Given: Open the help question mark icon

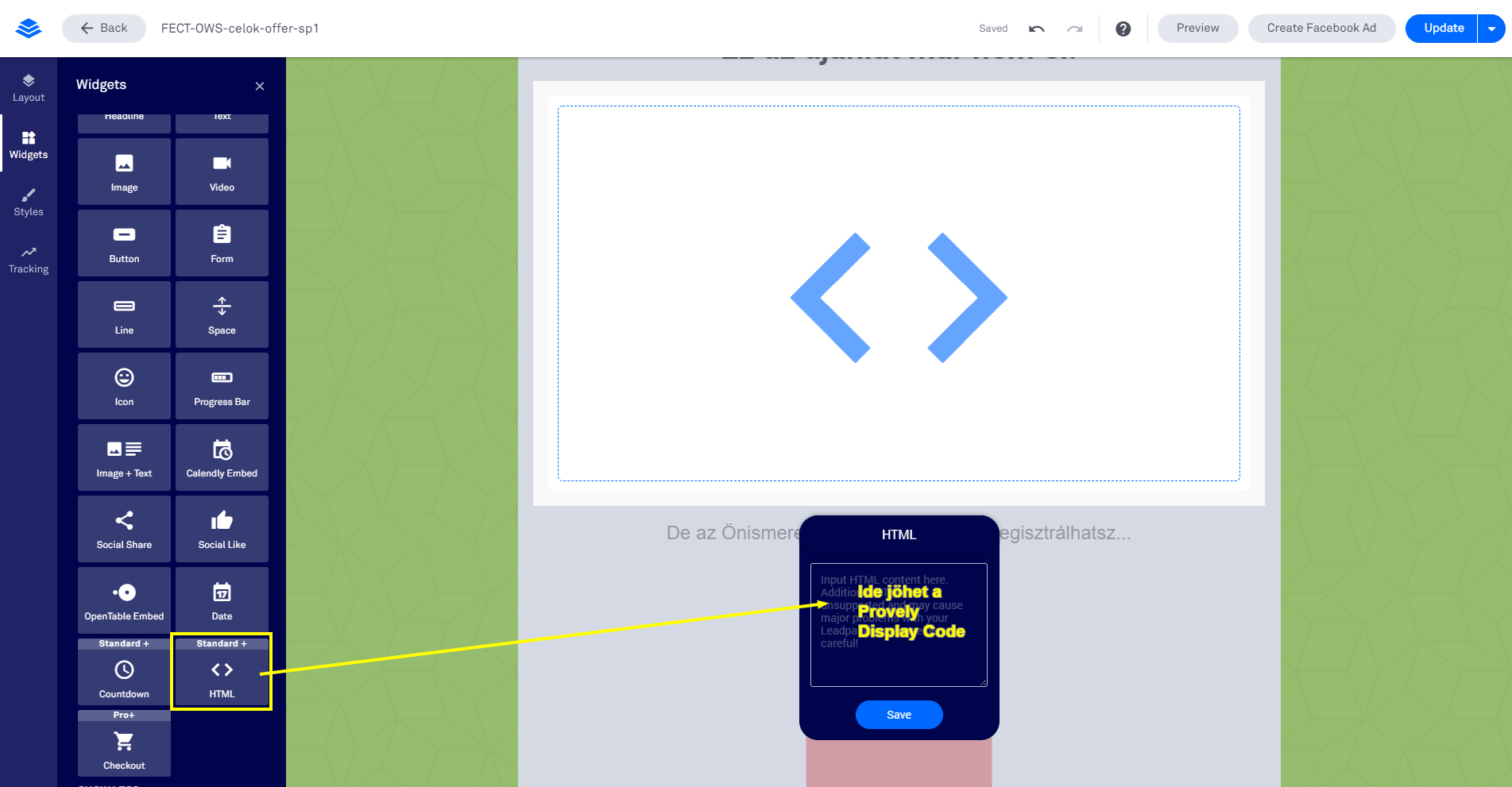Looking at the screenshot, I should click(x=1123, y=29).
